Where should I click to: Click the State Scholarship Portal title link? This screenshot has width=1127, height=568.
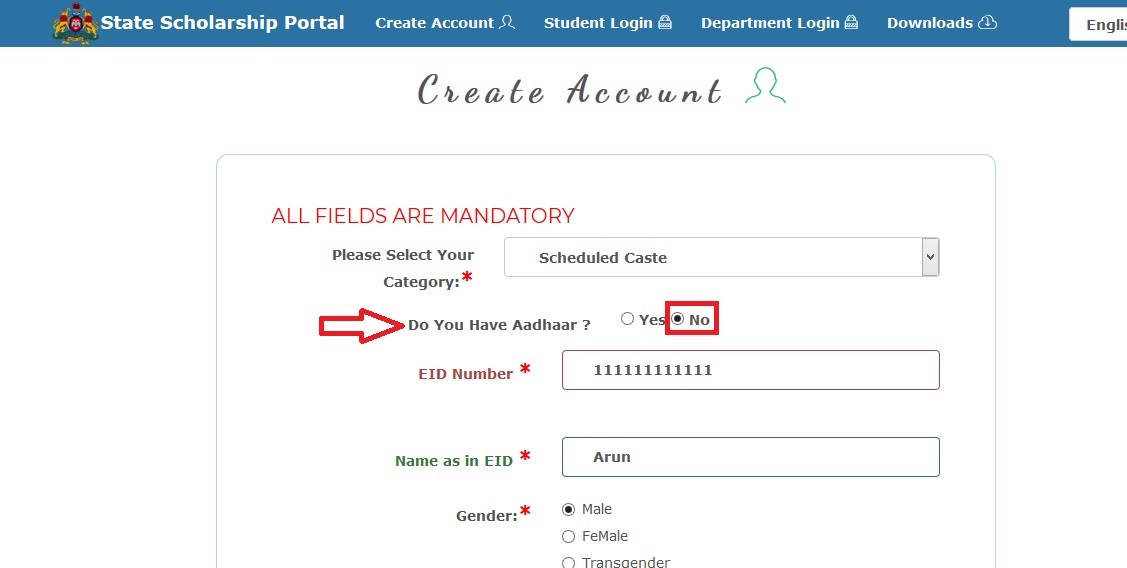[x=222, y=22]
